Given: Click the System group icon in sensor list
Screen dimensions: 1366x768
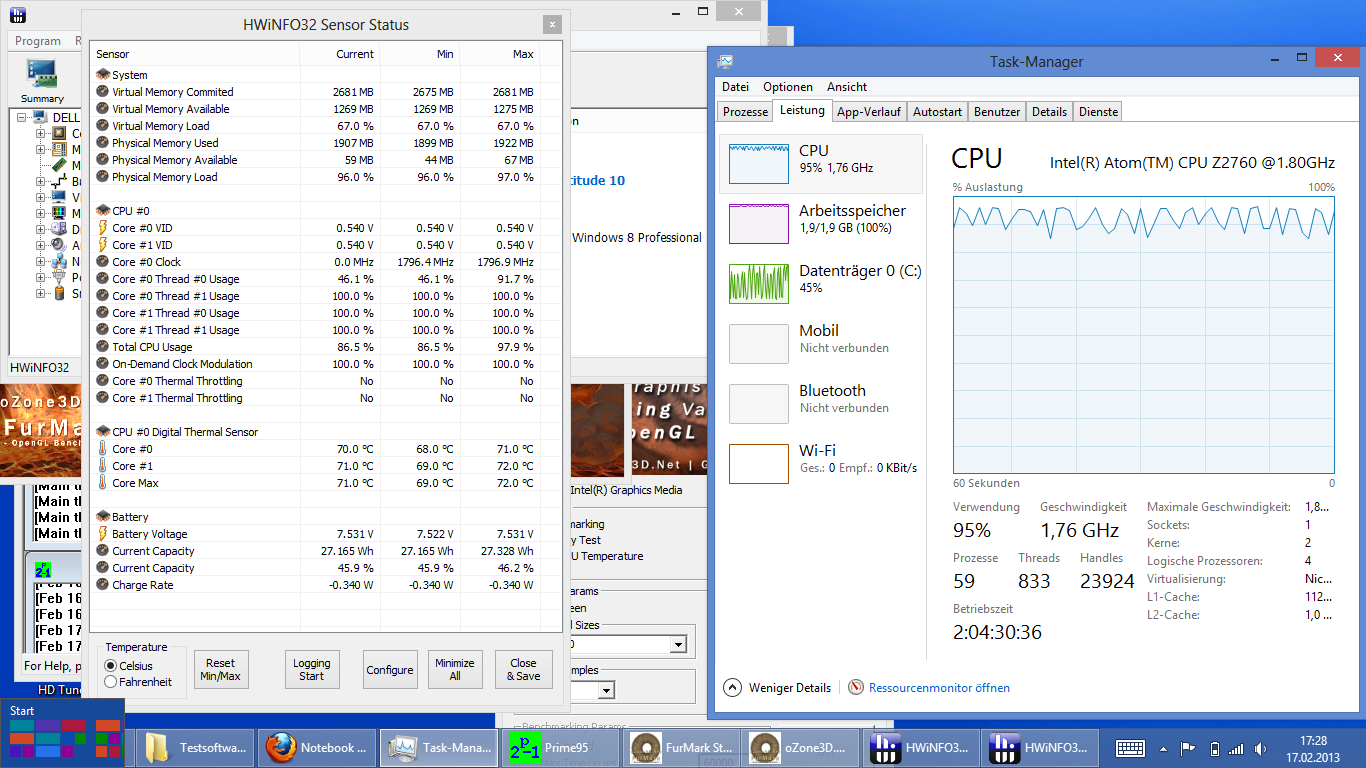Looking at the screenshot, I should tap(102, 75).
